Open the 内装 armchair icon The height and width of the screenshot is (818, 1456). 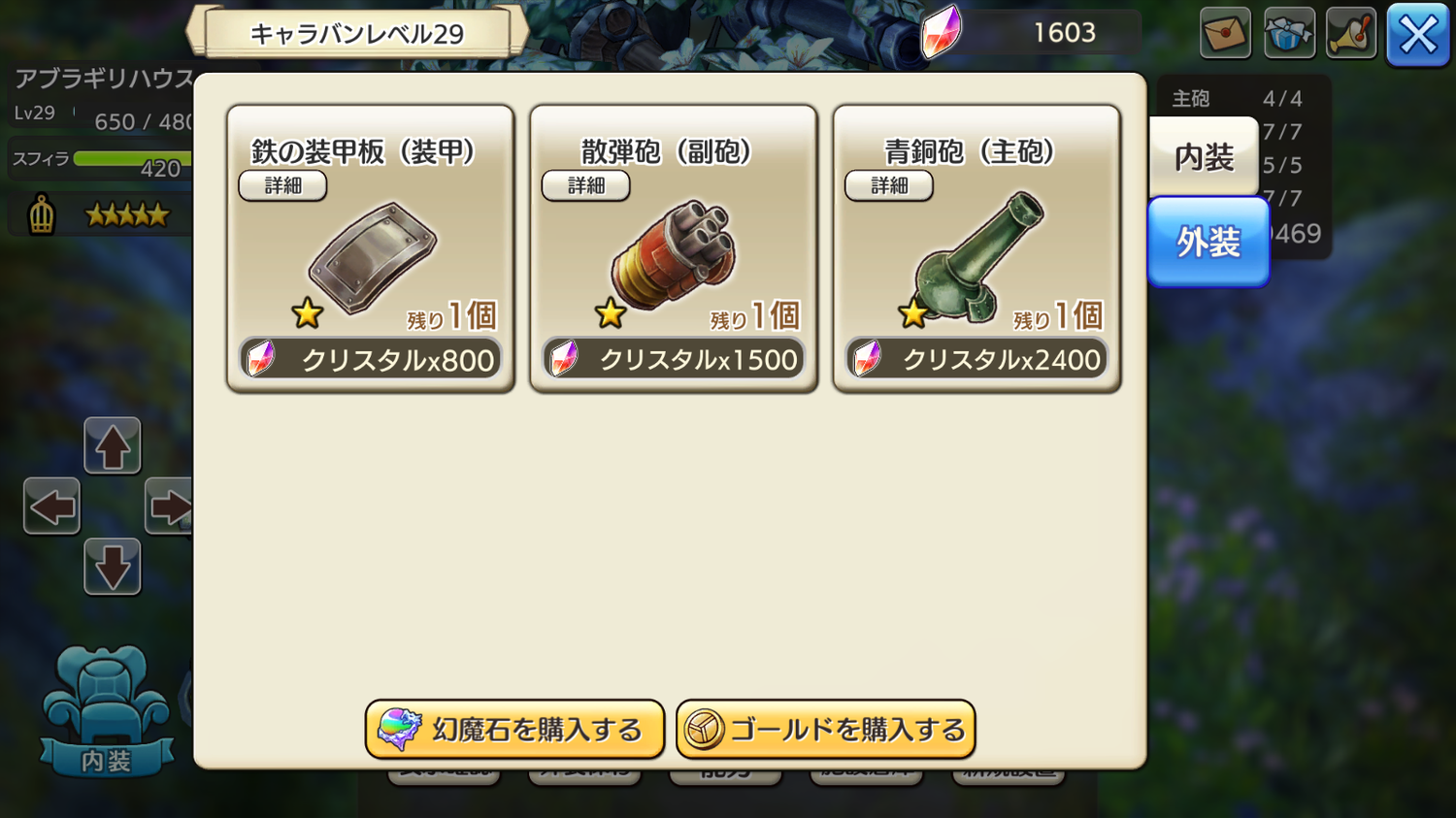point(106,712)
